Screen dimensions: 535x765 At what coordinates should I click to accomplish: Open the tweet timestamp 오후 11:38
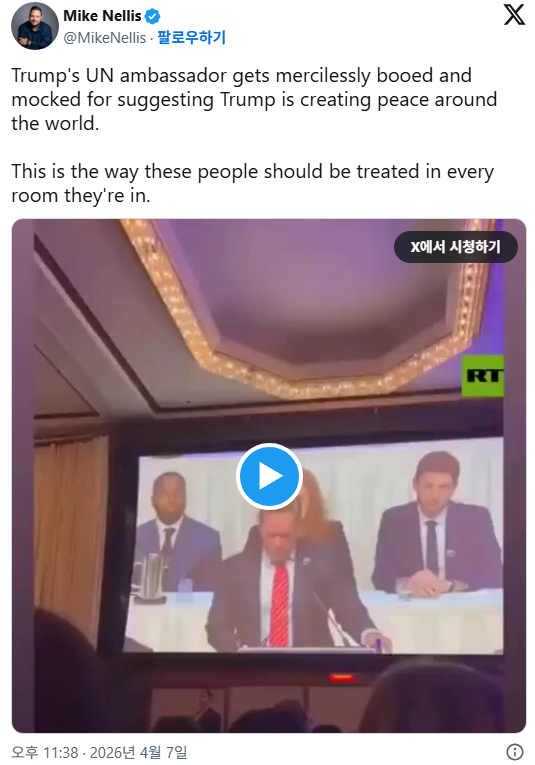(44, 752)
